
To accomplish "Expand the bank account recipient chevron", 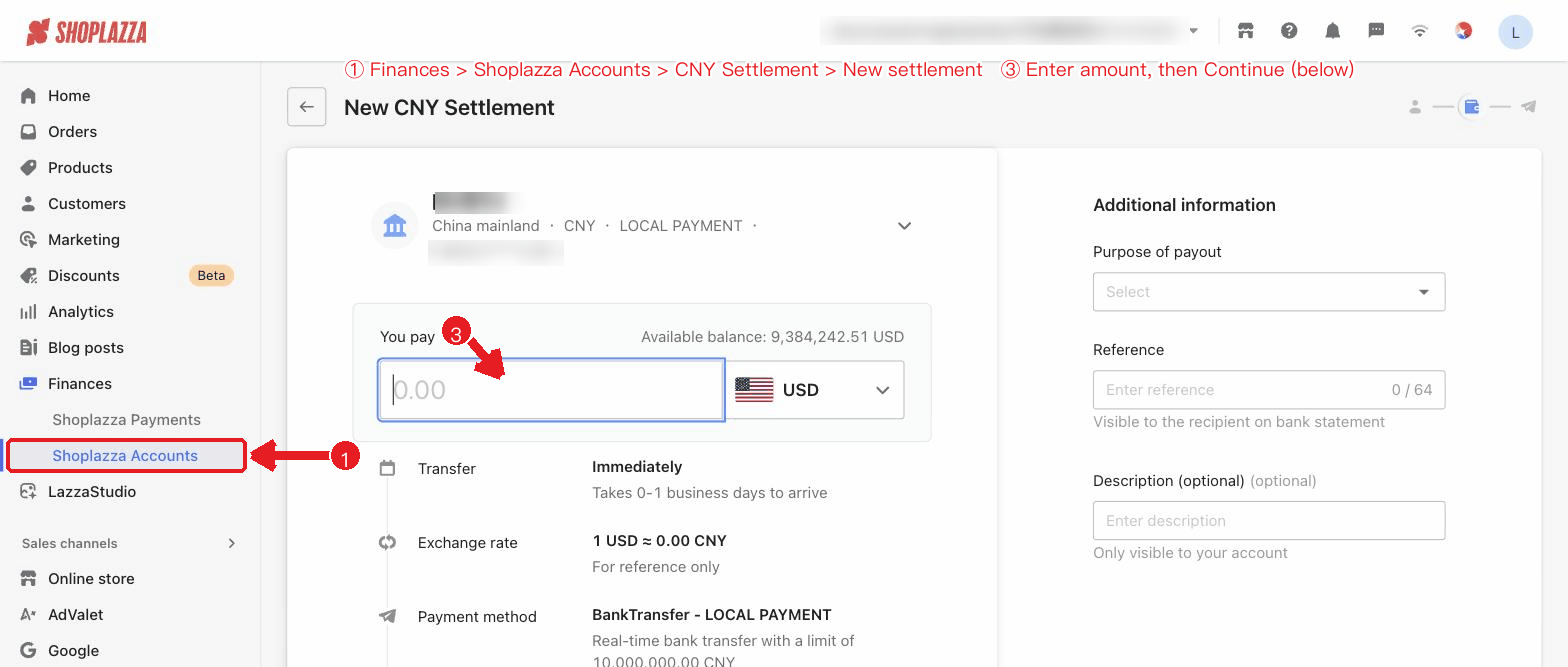I will 904,226.
